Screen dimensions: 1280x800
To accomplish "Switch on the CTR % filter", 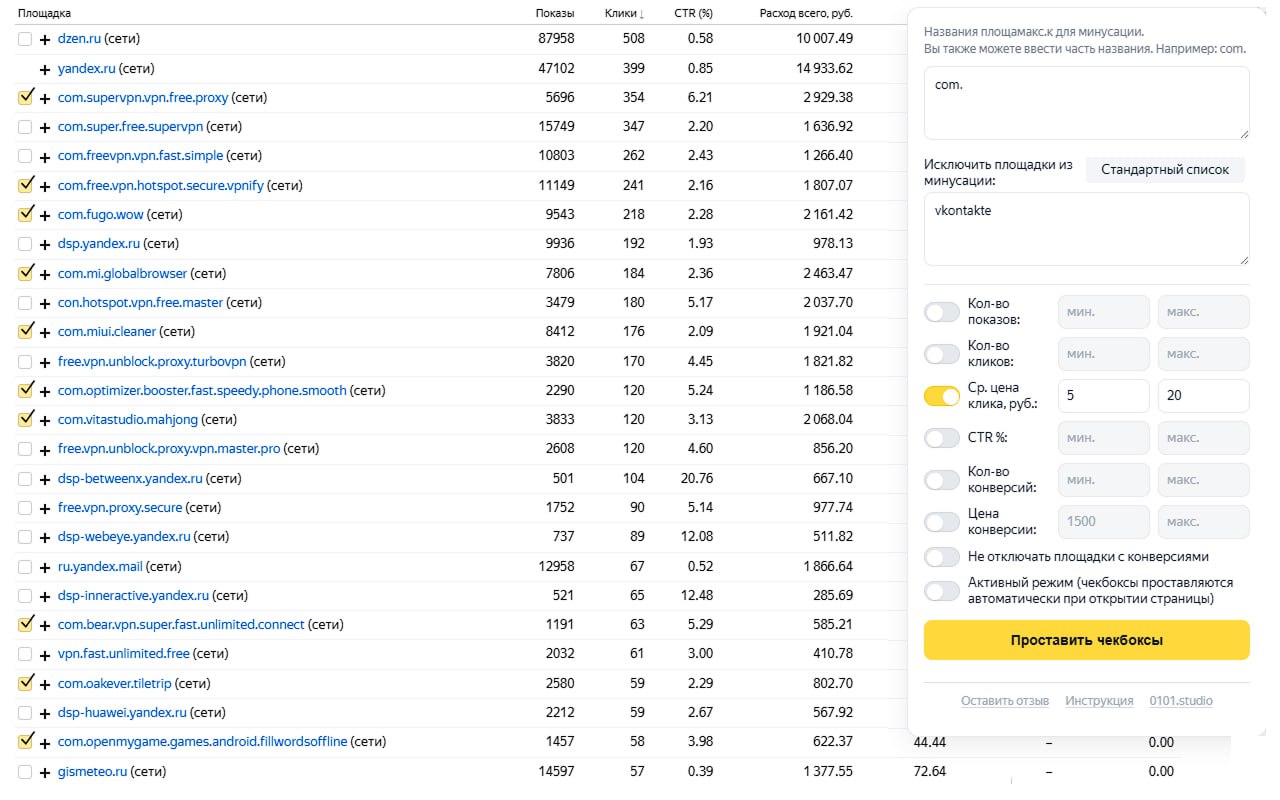I will [942, 438].
